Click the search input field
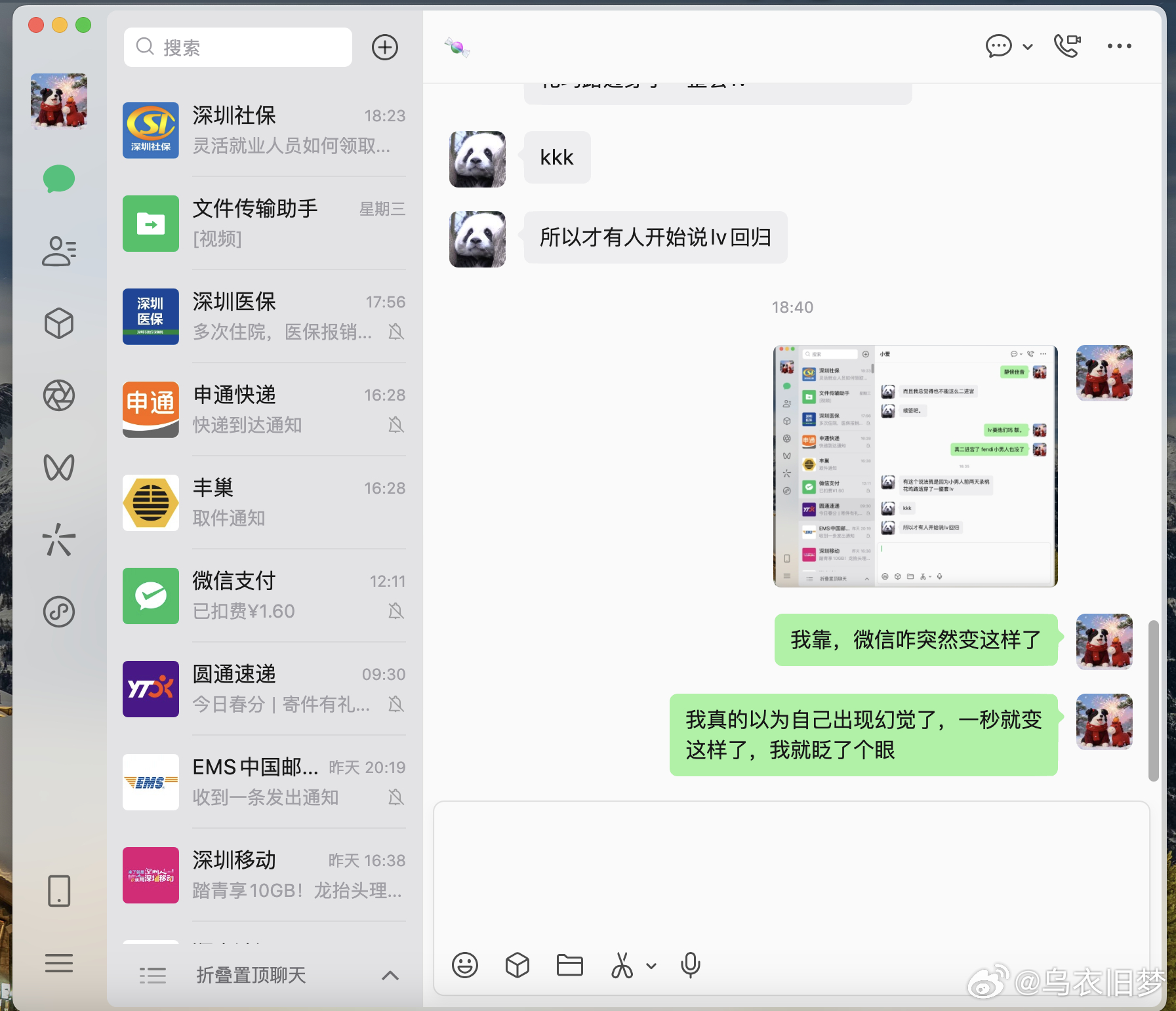The height and width of the screenshot is (1011, 1176). (x=237, y=47)
